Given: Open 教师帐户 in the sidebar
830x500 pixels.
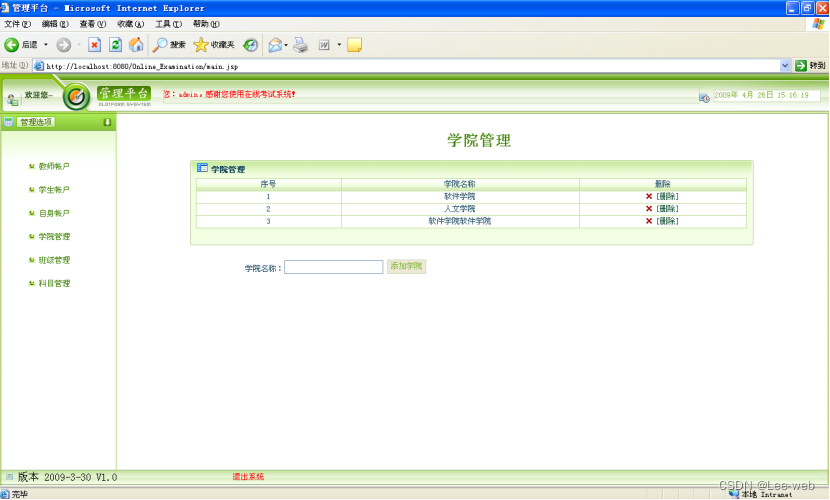Looking at the screenshot, I should coord(54,166).
